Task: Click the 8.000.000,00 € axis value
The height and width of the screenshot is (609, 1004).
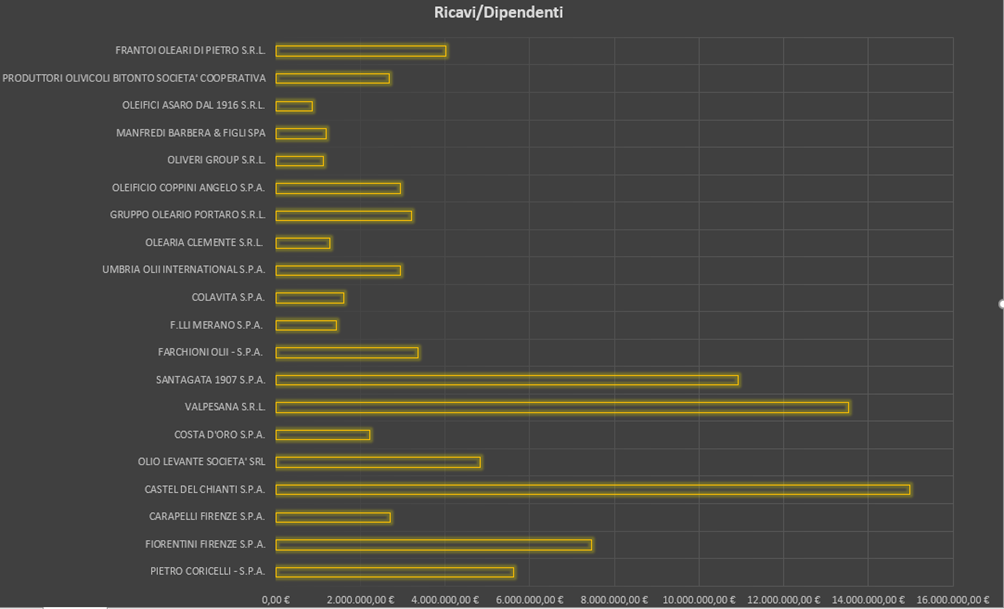Action: [614, 599]
